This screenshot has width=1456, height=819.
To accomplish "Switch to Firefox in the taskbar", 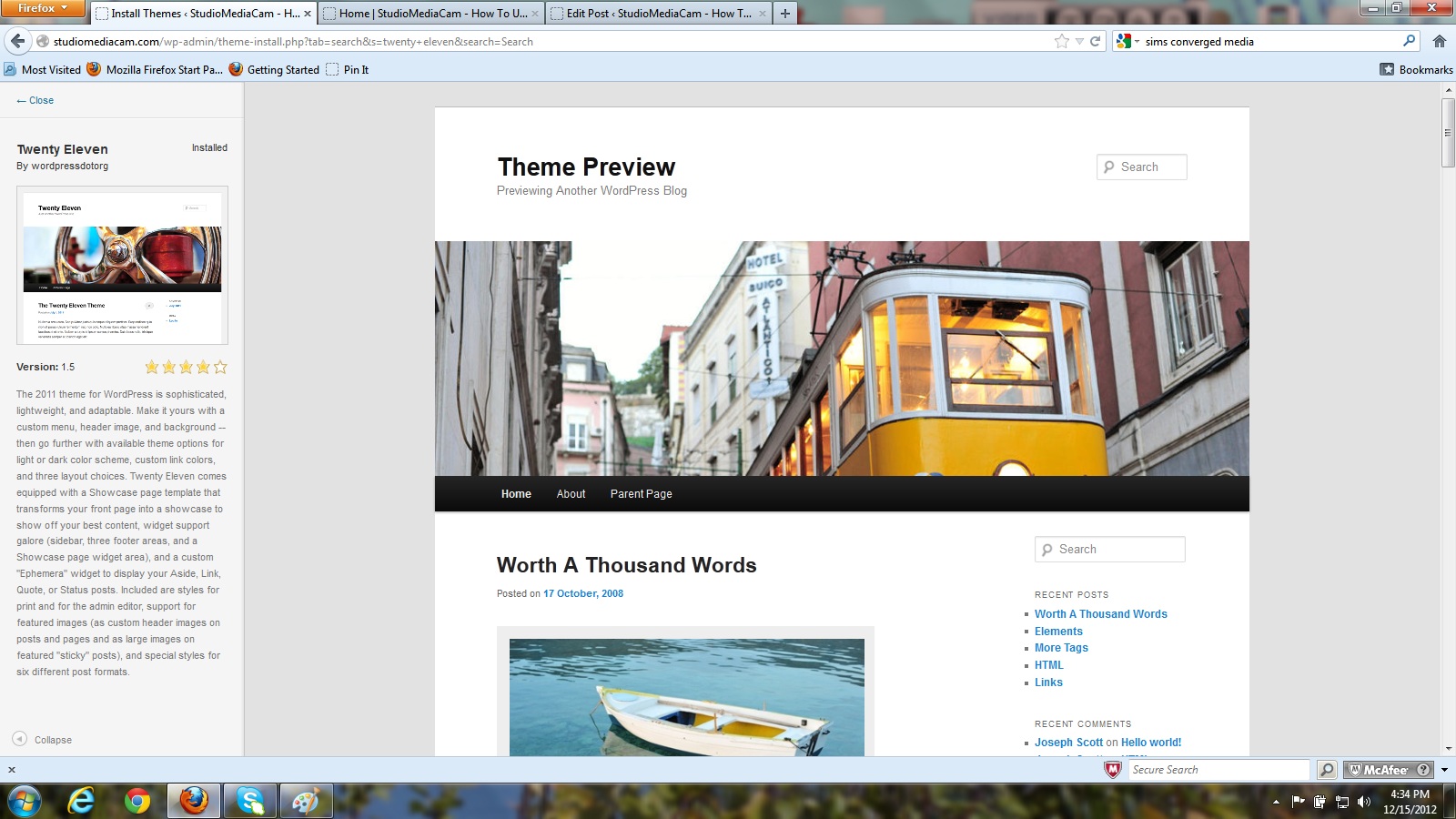I will 194,801.
